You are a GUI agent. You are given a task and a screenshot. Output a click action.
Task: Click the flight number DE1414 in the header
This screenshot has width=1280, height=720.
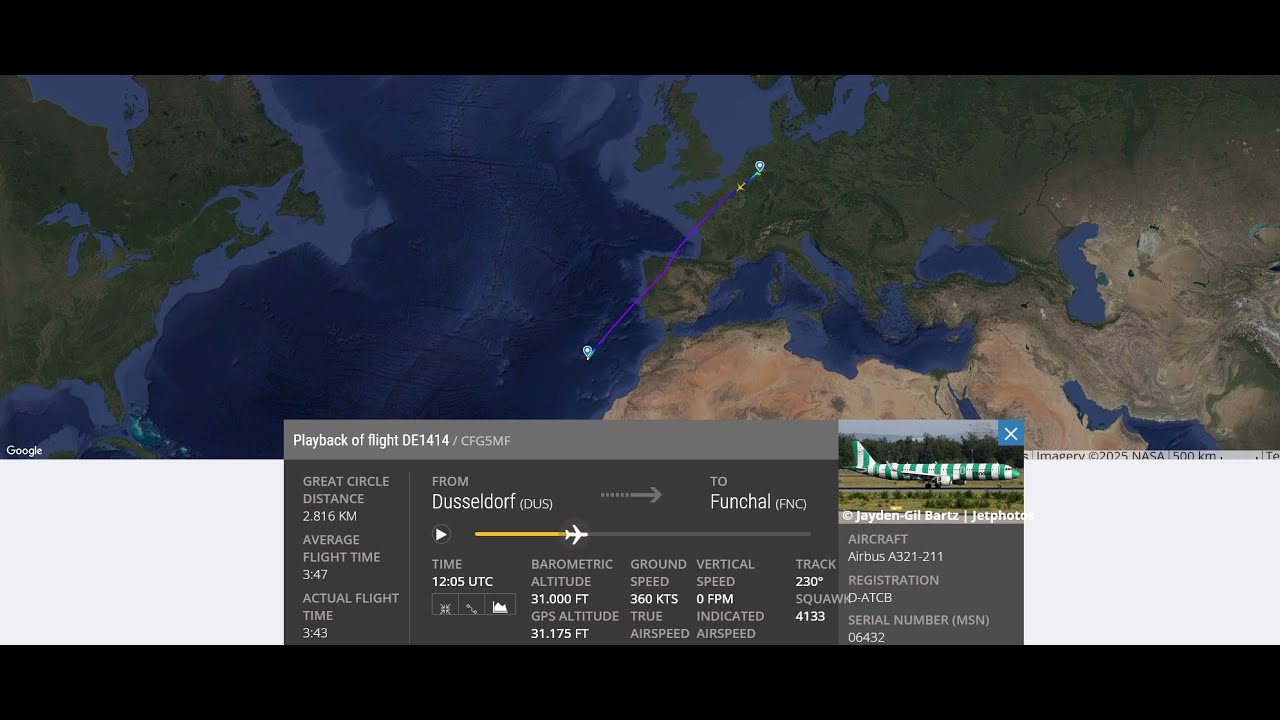pyautogui.click(x=425, y=440)
